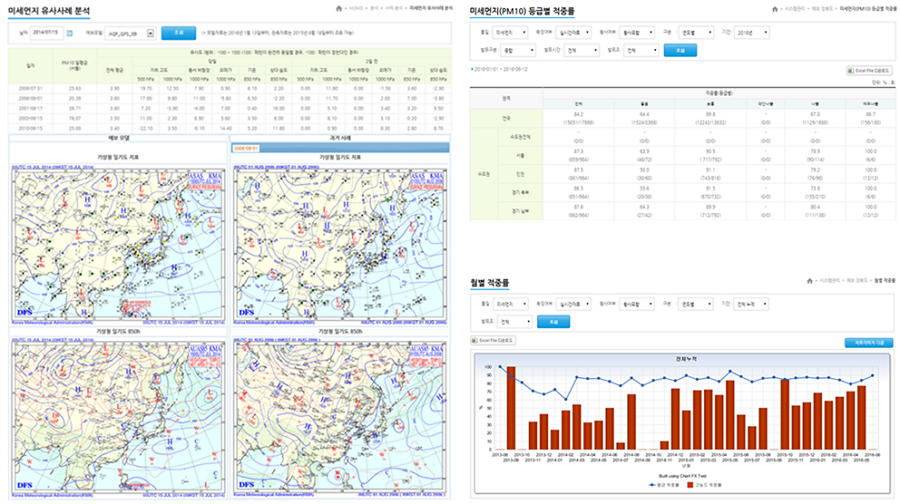Open the 발표조 dropdown beside the PM10 조회 button

pyautogui.click(x=641, y=51)
